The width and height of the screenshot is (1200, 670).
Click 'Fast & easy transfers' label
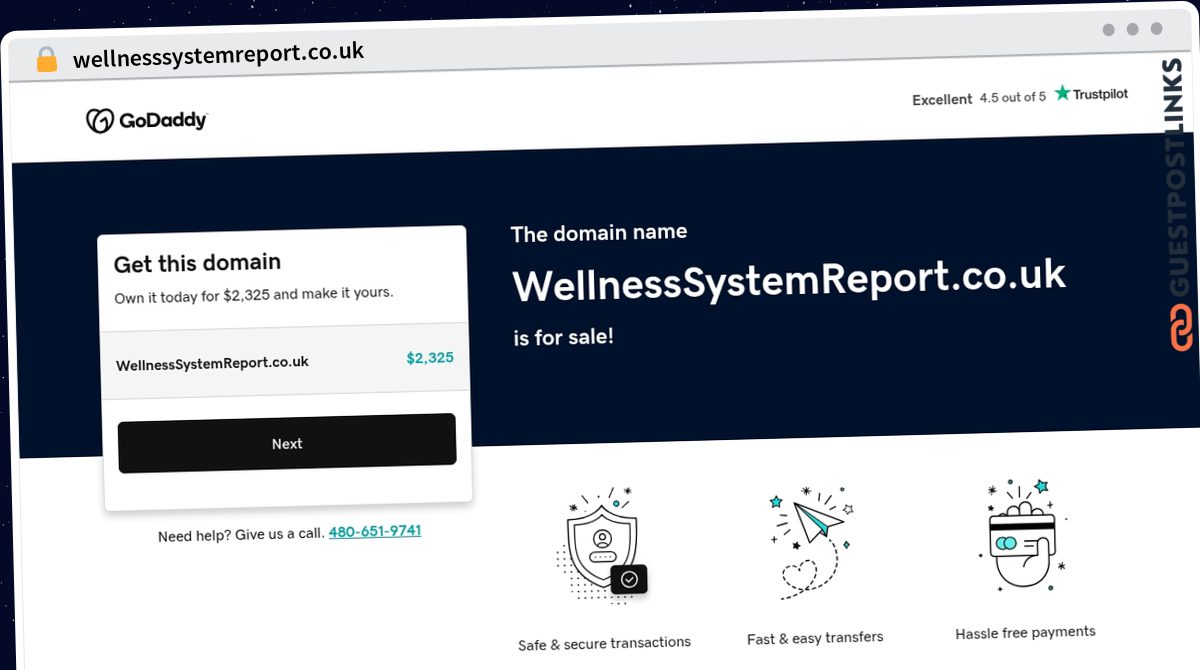pos(815,638)
